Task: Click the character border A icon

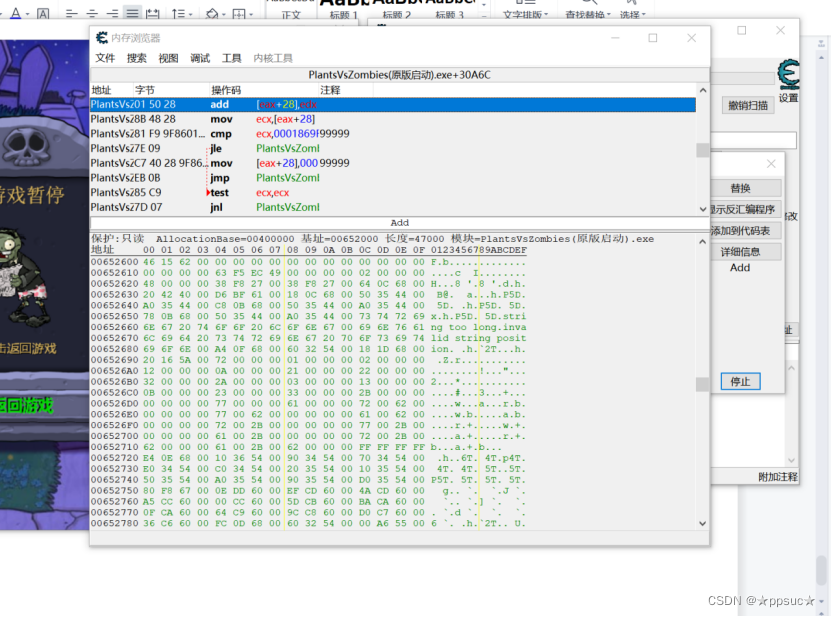Action: click(x=43, y=13)
